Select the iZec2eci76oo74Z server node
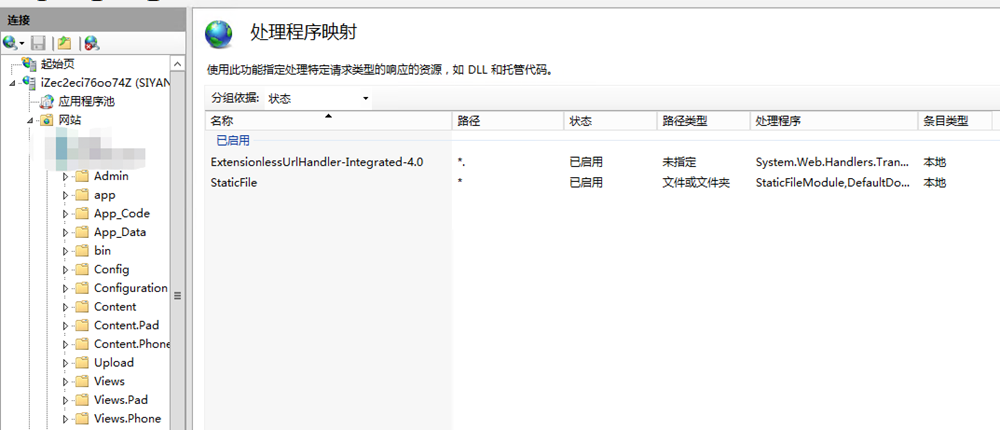This screenshot has width=1000, height=430. tap(105, 82)
